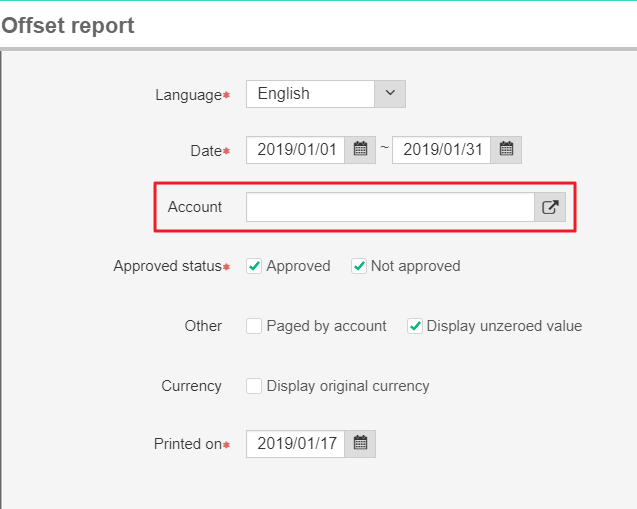The width and height of the screenshot is (637, 509).
Task: Uncheck the Approved checkbox
Action: 255,266
